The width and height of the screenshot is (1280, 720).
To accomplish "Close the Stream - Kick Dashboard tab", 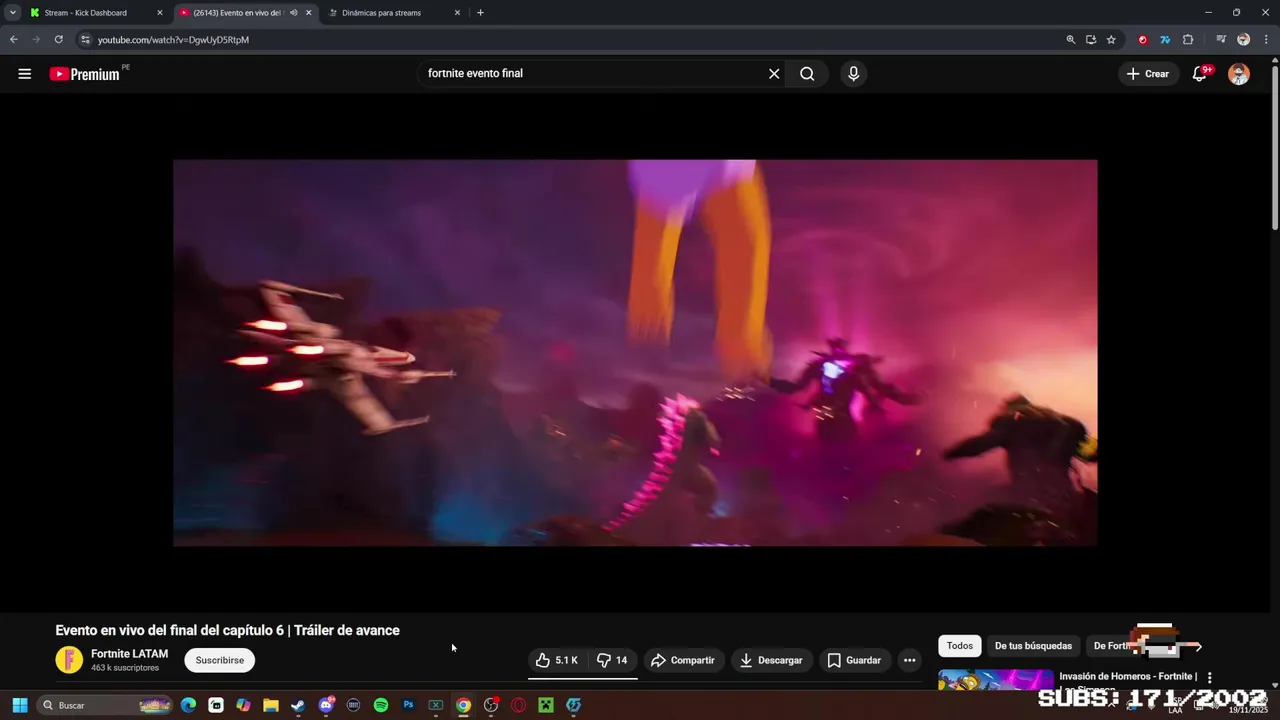I will pyautogui.click(x=160, y=13).
